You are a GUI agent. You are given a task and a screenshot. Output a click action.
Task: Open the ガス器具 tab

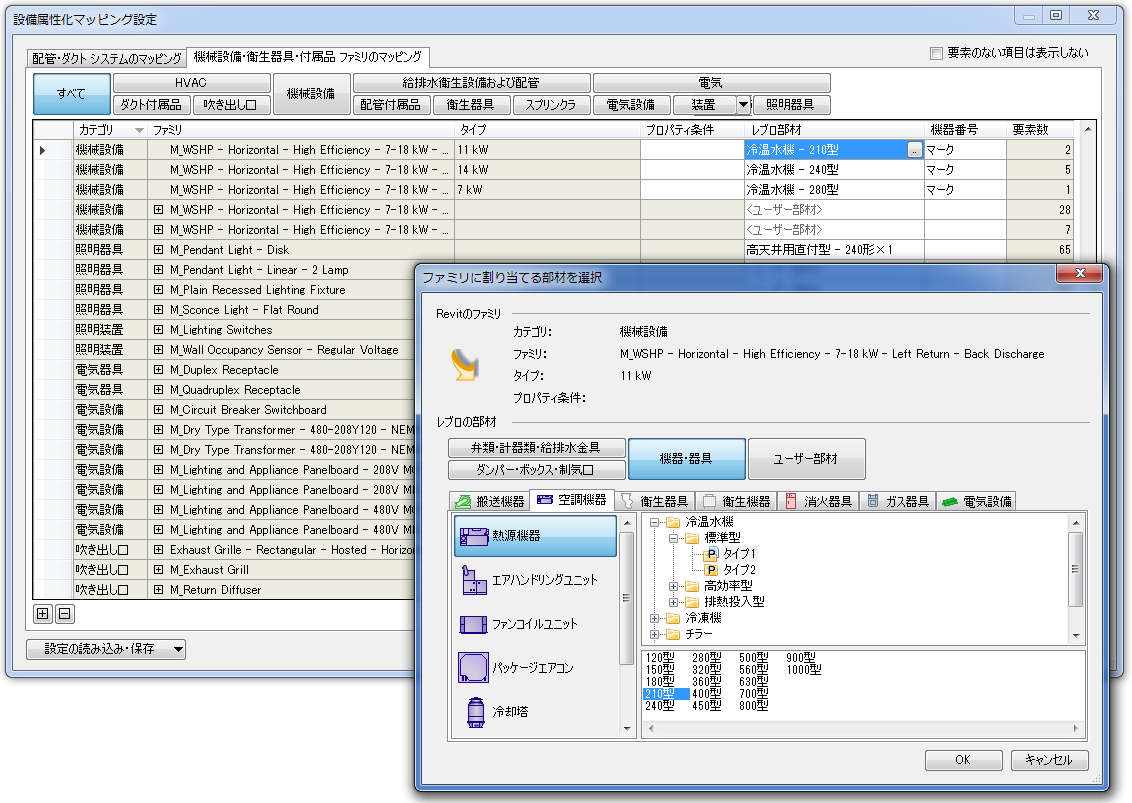[899, 501]
